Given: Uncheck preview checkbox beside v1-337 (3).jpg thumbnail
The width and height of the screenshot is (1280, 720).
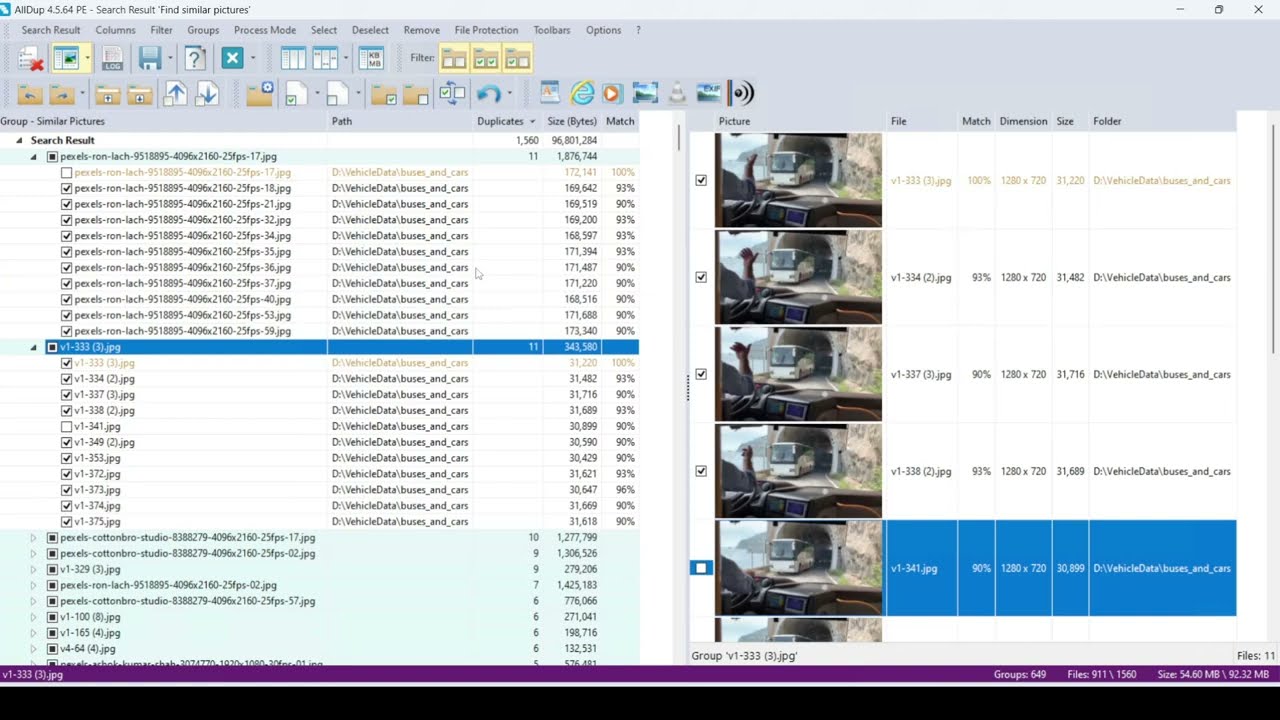Looking at the screenshot, I should click(701, 374).
